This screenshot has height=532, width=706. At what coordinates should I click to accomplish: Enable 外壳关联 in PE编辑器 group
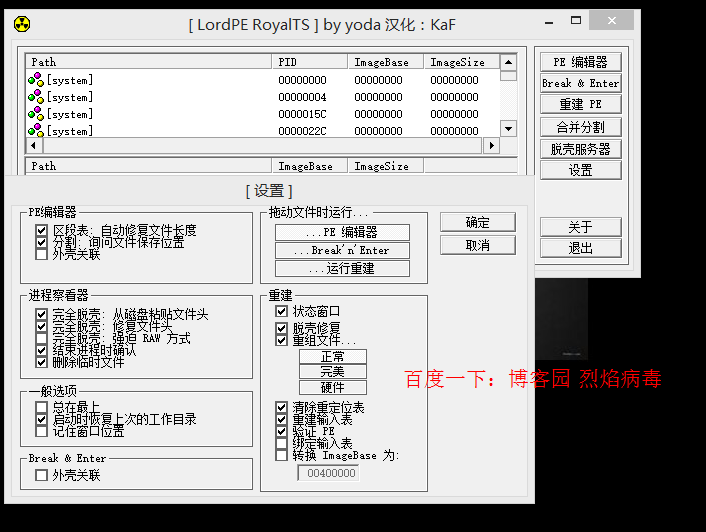pyautogui.click(x=41, y=254)
